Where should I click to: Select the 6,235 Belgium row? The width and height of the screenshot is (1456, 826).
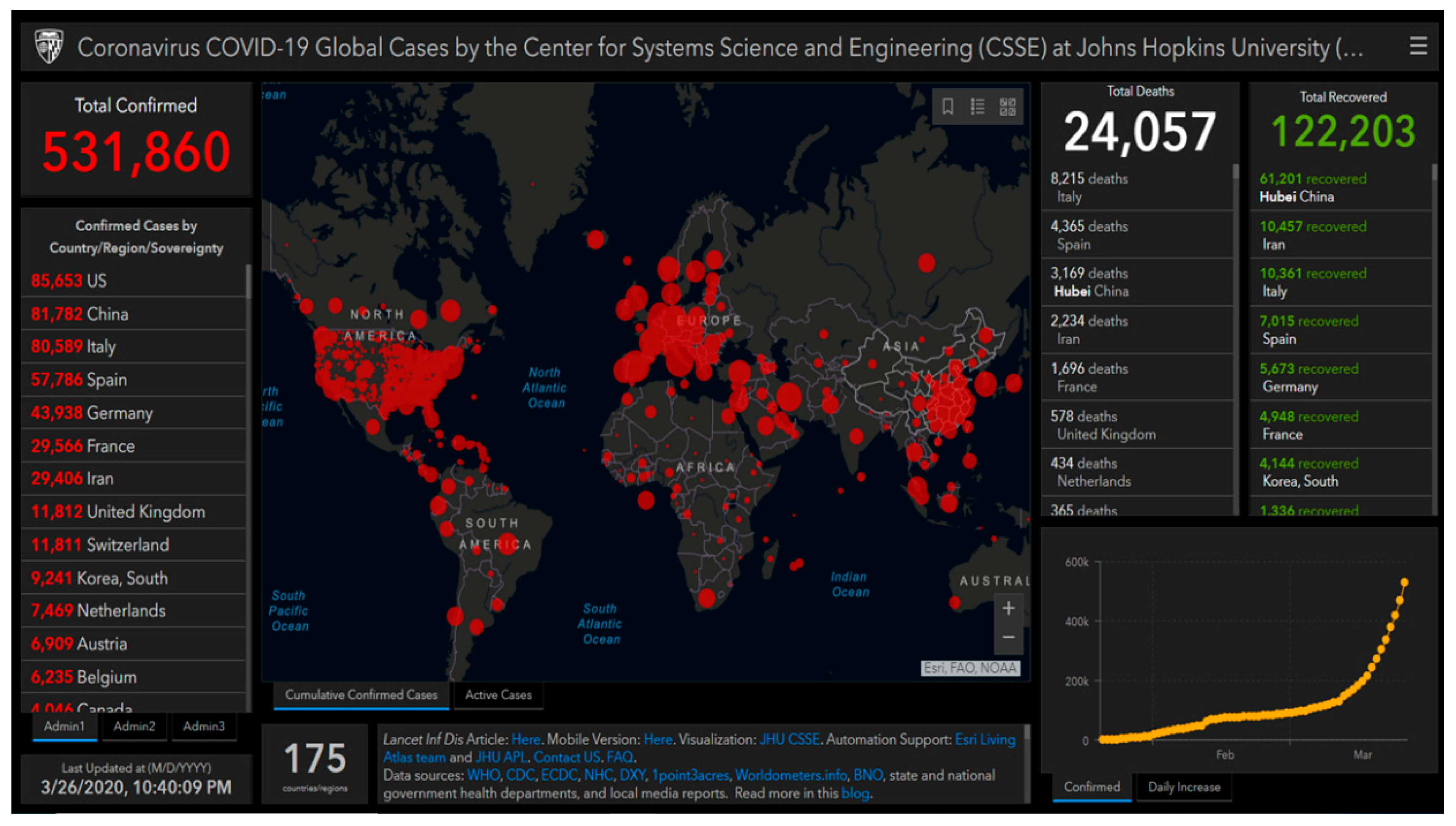click(x=133, y=678)
